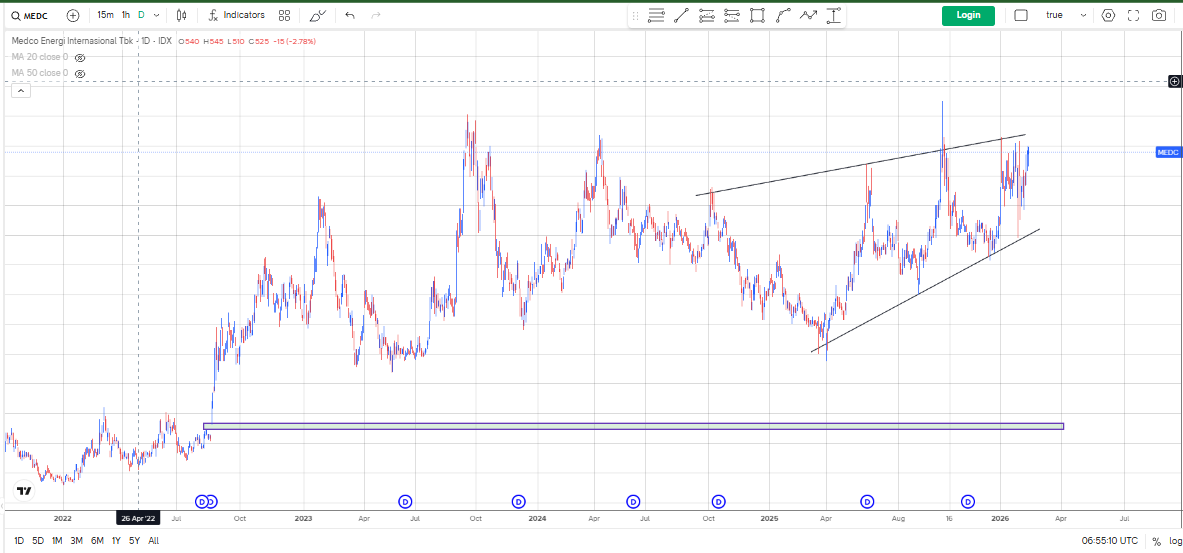Viewport: 1183px width, 553px height.
Task: Pick the rectangle drawing tool
Action: click(757, 15)
